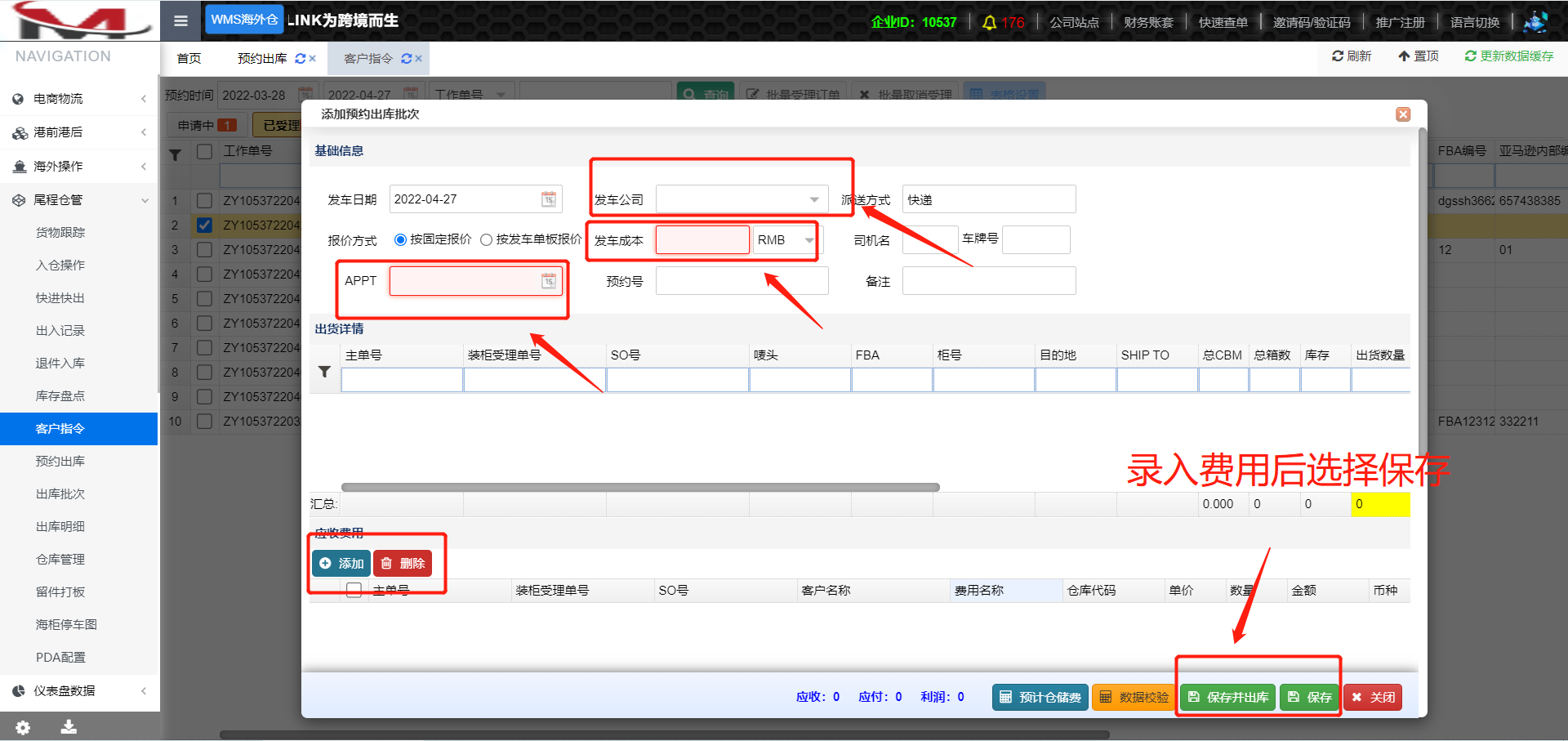Open the RMB currency dropdown
The image size is (1568, 741).
pyautogui.click(x=808, y=240)
